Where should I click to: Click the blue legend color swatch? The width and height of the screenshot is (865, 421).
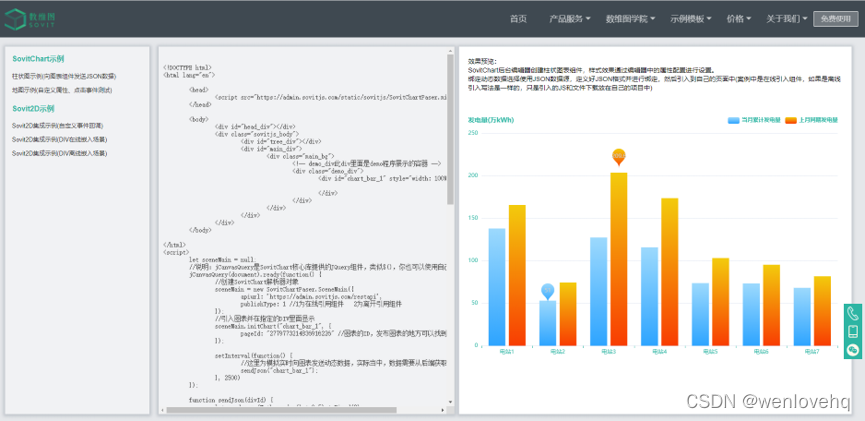[x=733, y=120]
